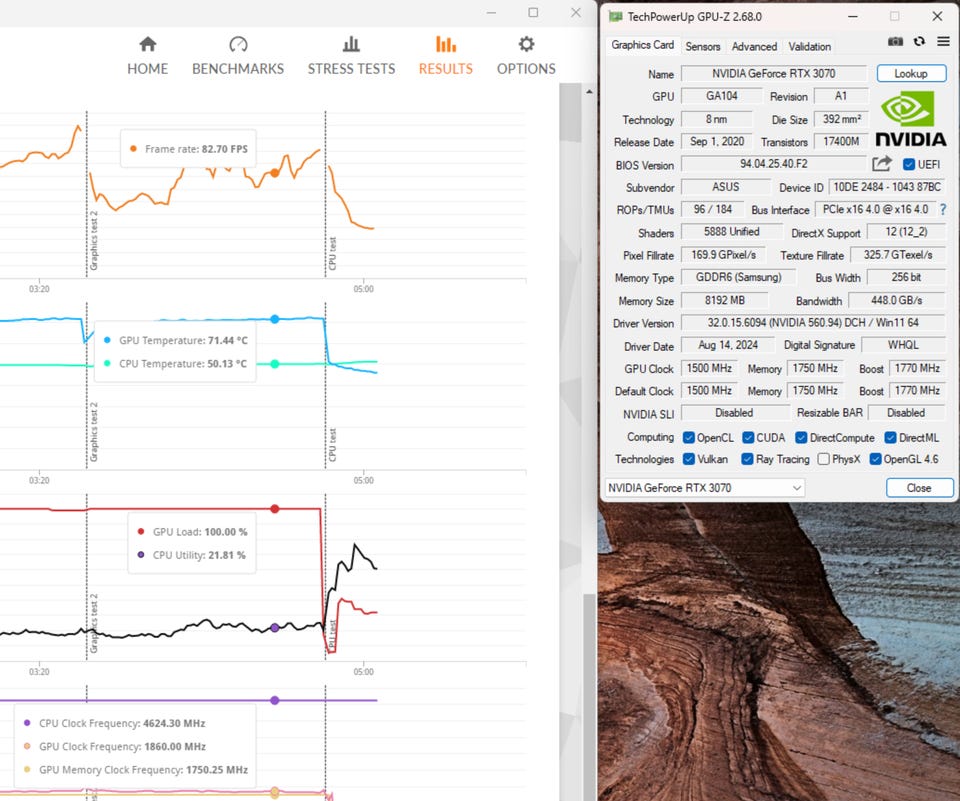
Task: Expand the NVIDIA GeForce RTX 3070 GPU dropdown
Action: tap(704, 488)
